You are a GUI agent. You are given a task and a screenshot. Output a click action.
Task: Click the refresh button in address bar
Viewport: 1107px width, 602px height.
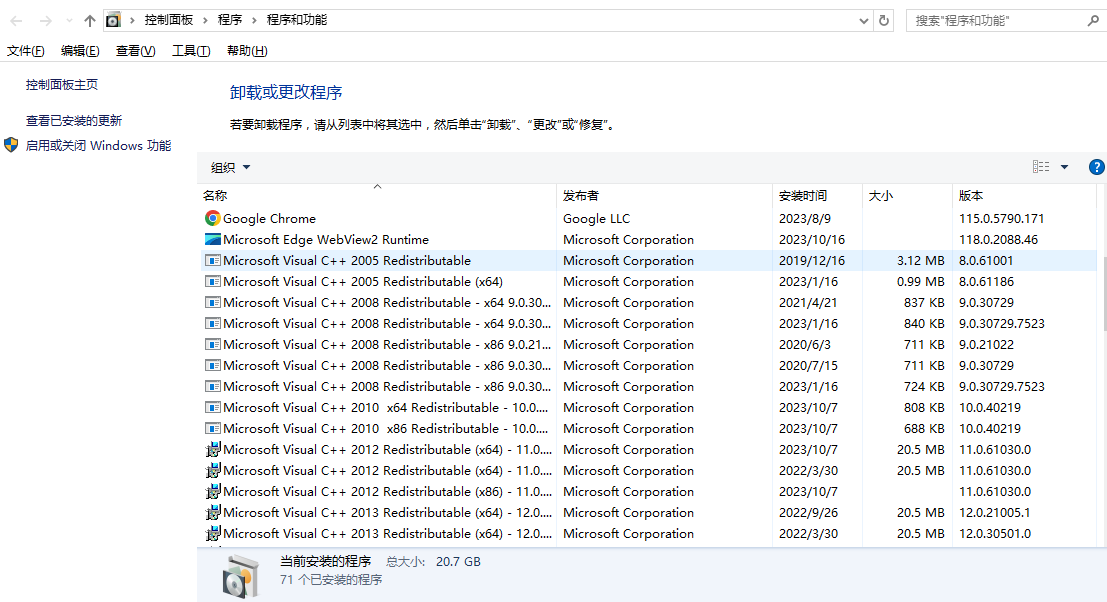point(884,20)
